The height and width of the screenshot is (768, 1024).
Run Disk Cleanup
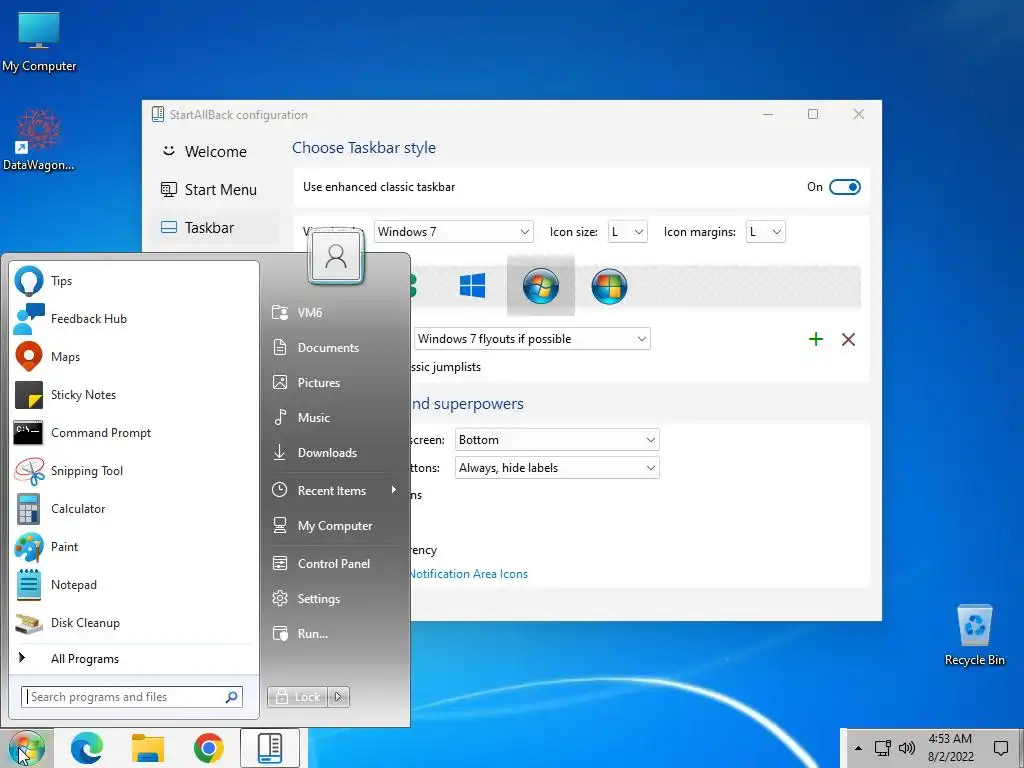click(134, 622)
